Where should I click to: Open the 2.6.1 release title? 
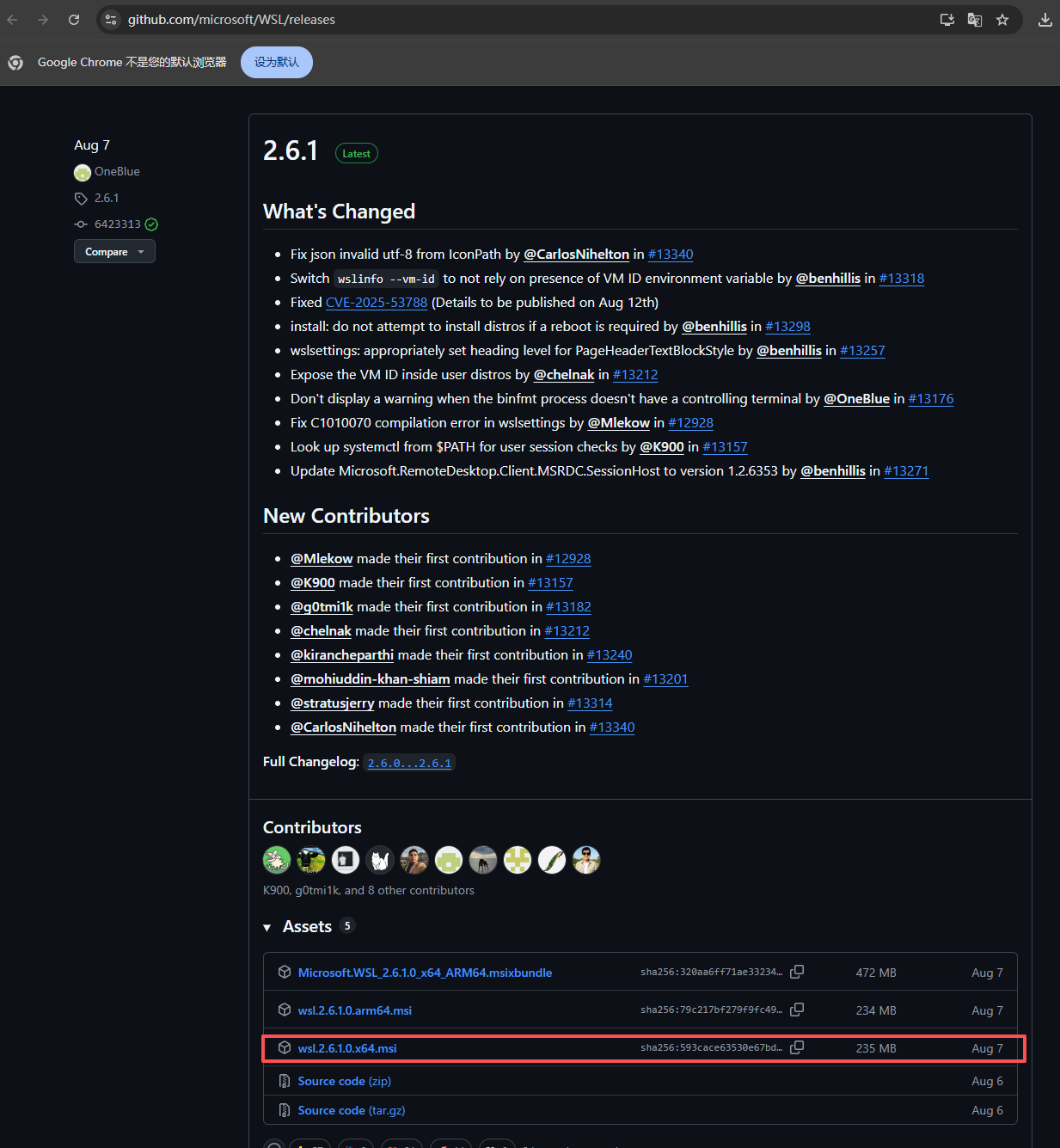tap(291, 150)
